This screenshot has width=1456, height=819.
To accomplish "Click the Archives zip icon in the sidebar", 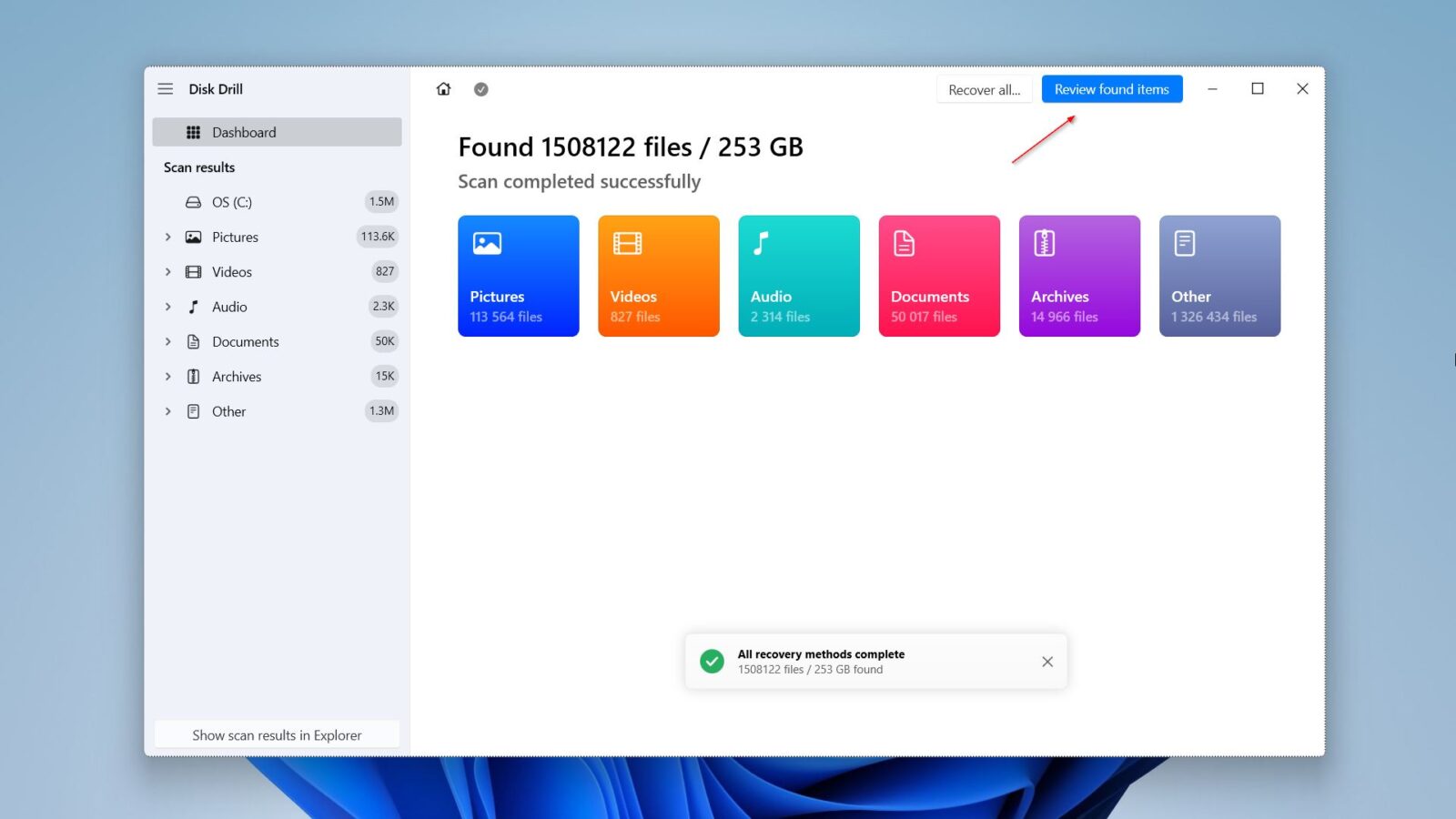I will 193,376.
